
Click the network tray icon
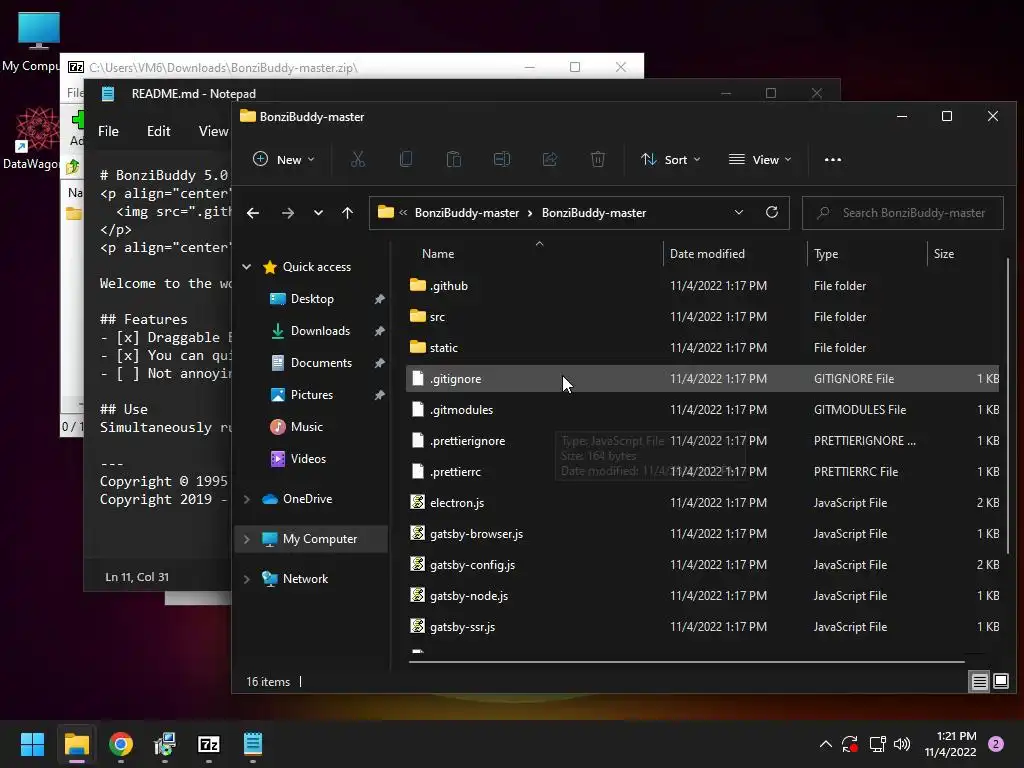[877, 744]
